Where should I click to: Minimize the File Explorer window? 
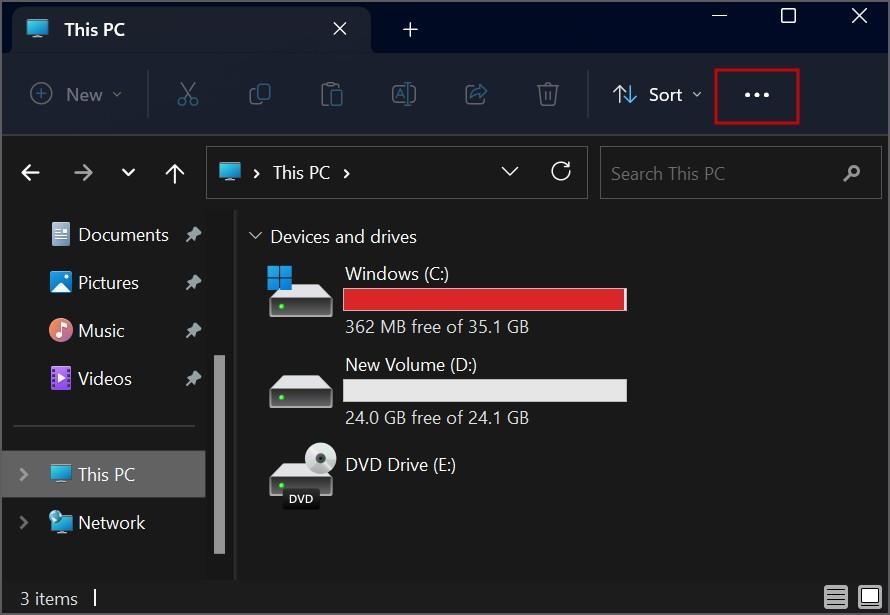(719, 15)
